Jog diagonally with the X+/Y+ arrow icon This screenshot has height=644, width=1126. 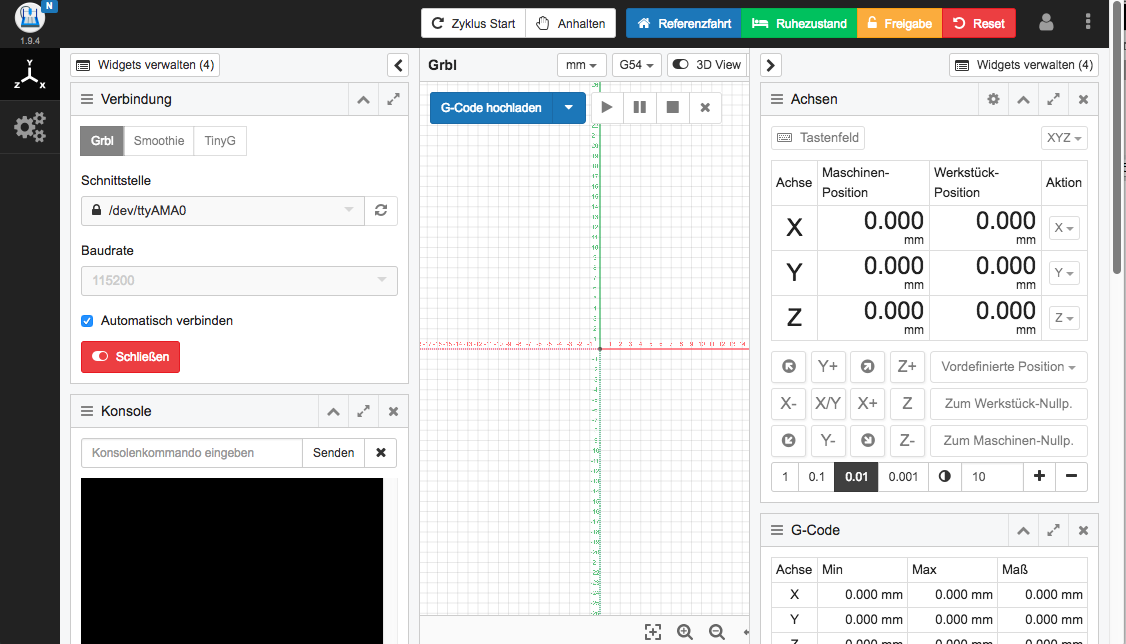867,366
